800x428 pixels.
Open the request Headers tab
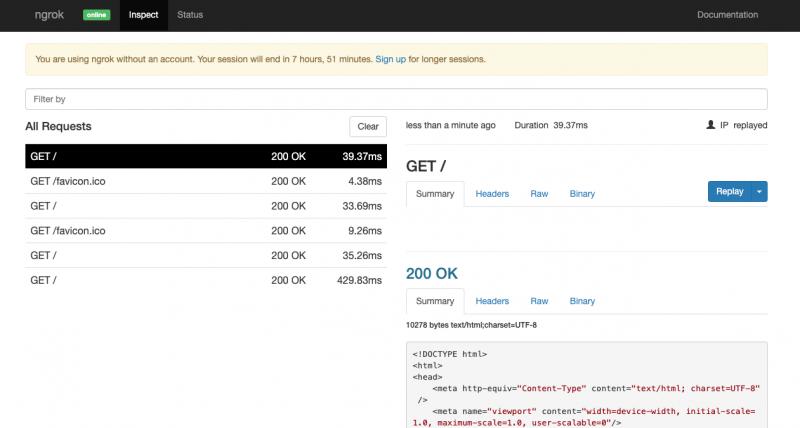click(491, 193)
